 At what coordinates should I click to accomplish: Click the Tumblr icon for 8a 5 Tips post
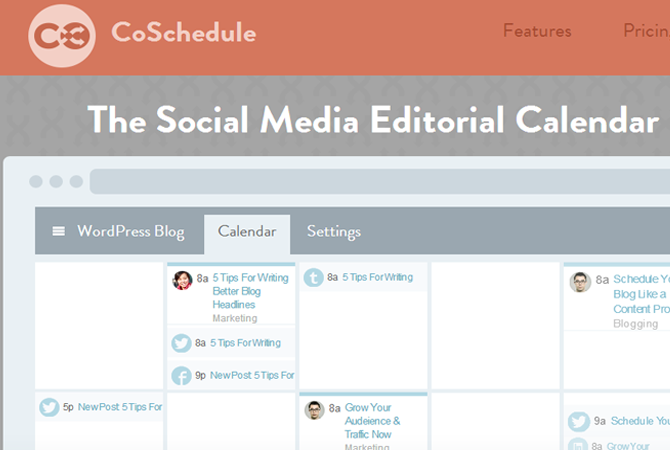tap(314, 278)
